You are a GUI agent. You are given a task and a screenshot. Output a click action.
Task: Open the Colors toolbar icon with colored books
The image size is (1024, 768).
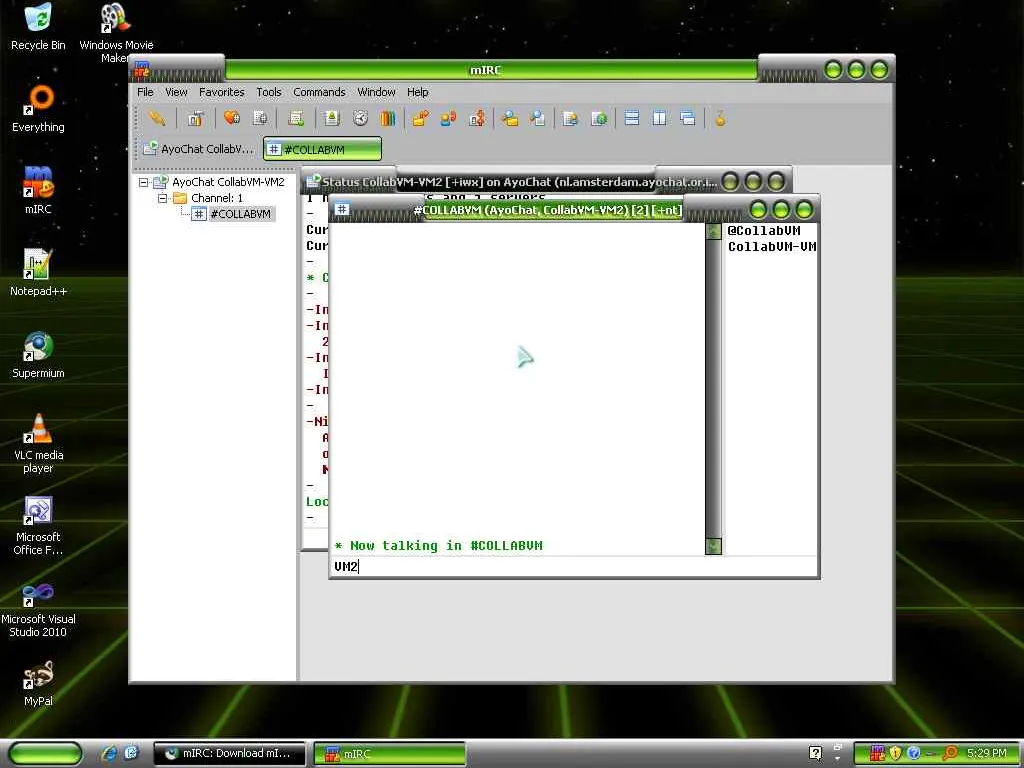click(x=388, y=118)
